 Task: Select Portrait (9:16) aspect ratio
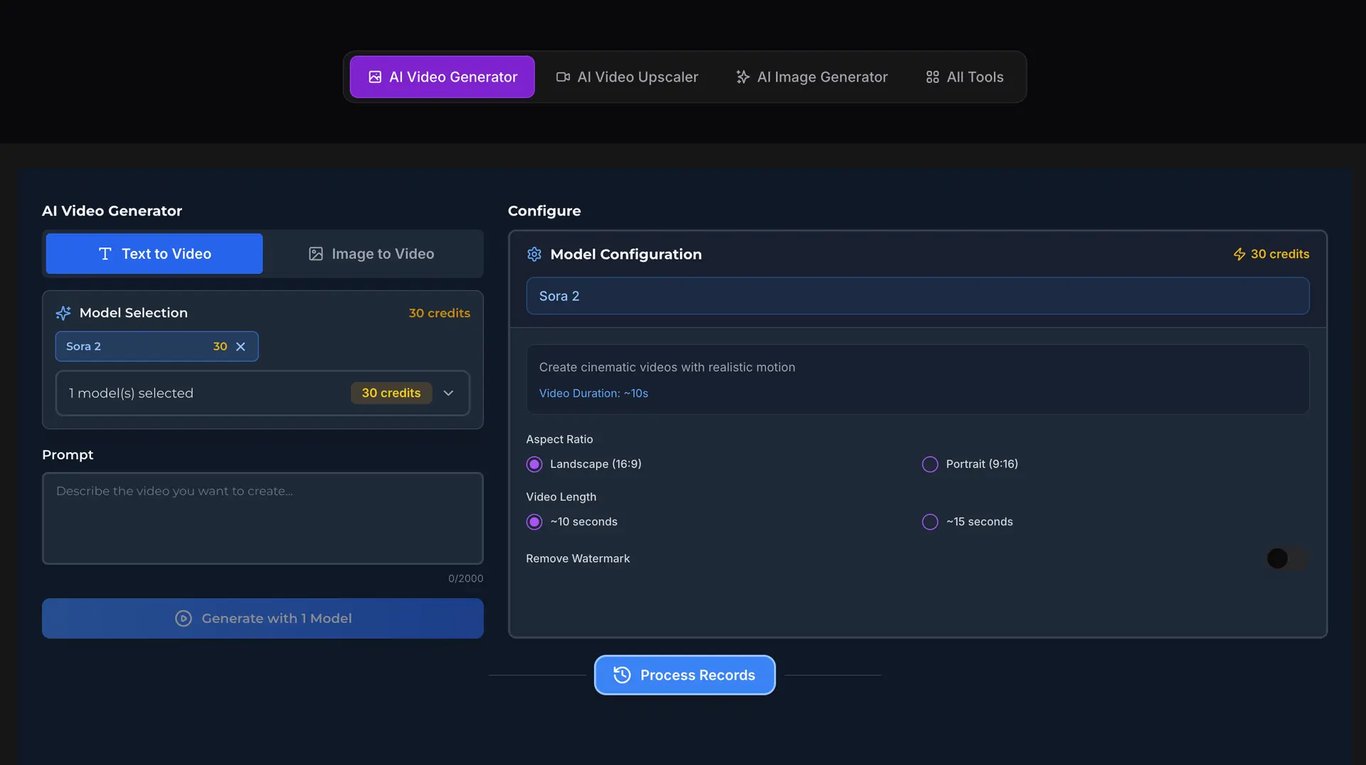[x=930, y=464]
